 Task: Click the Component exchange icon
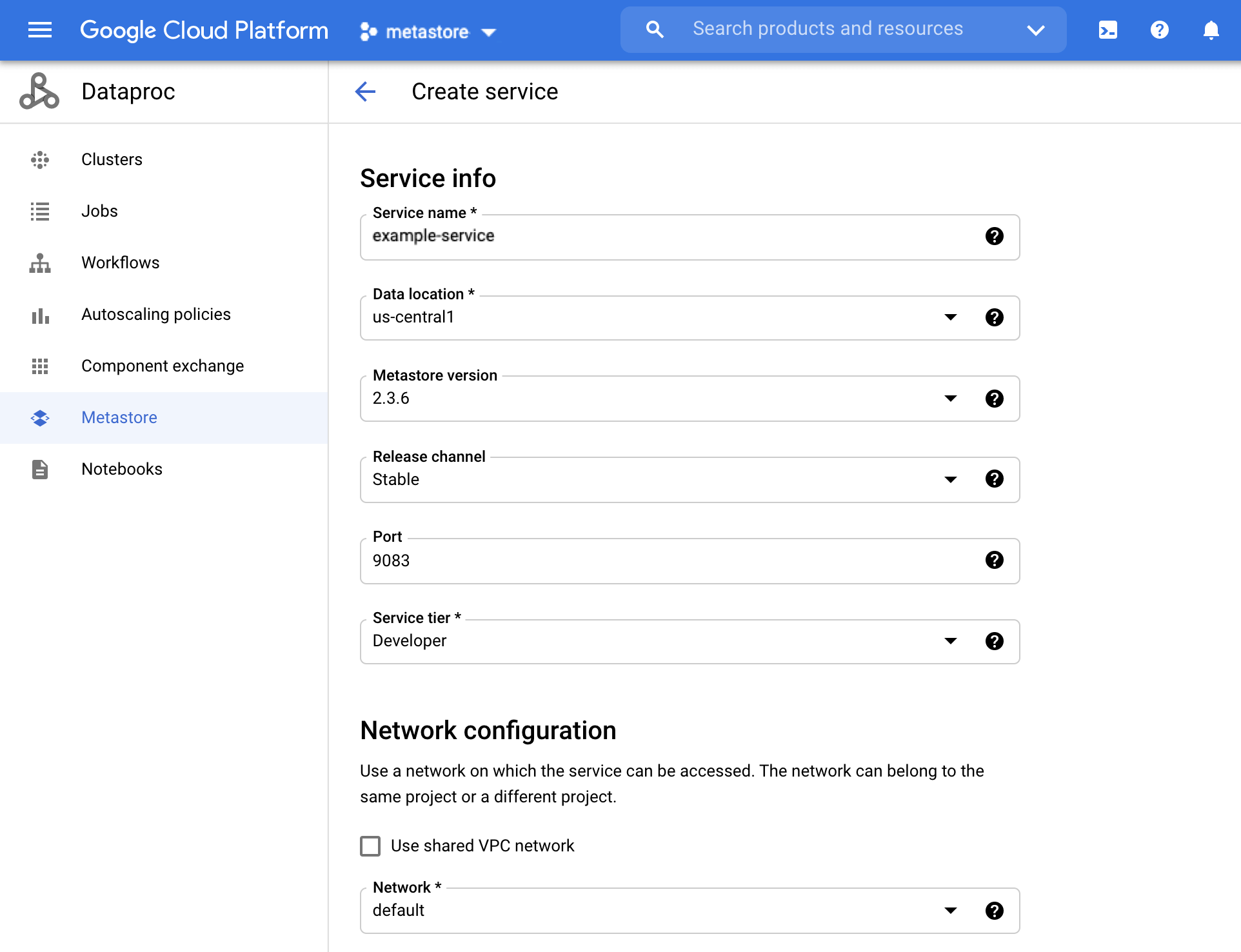pyautogui.click(x=40, y=365)
